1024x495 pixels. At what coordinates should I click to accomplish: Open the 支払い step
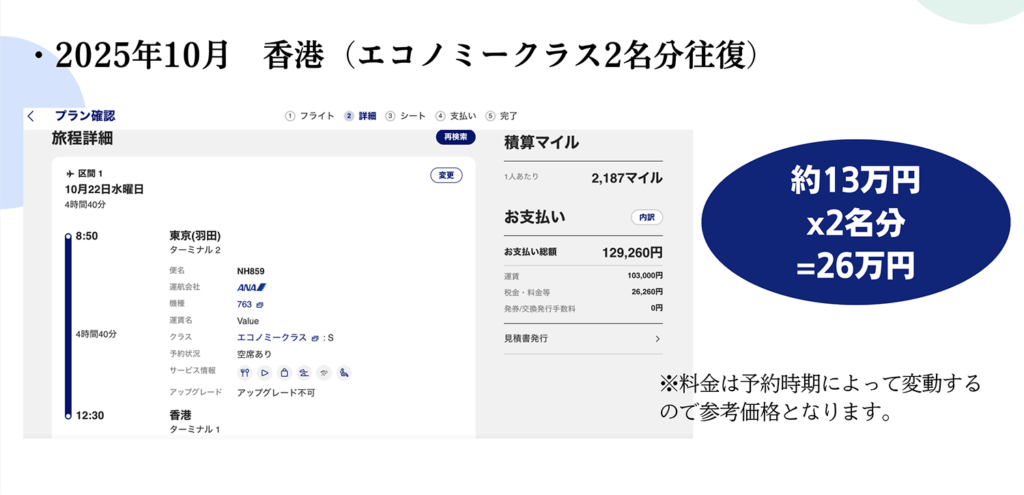456,116
